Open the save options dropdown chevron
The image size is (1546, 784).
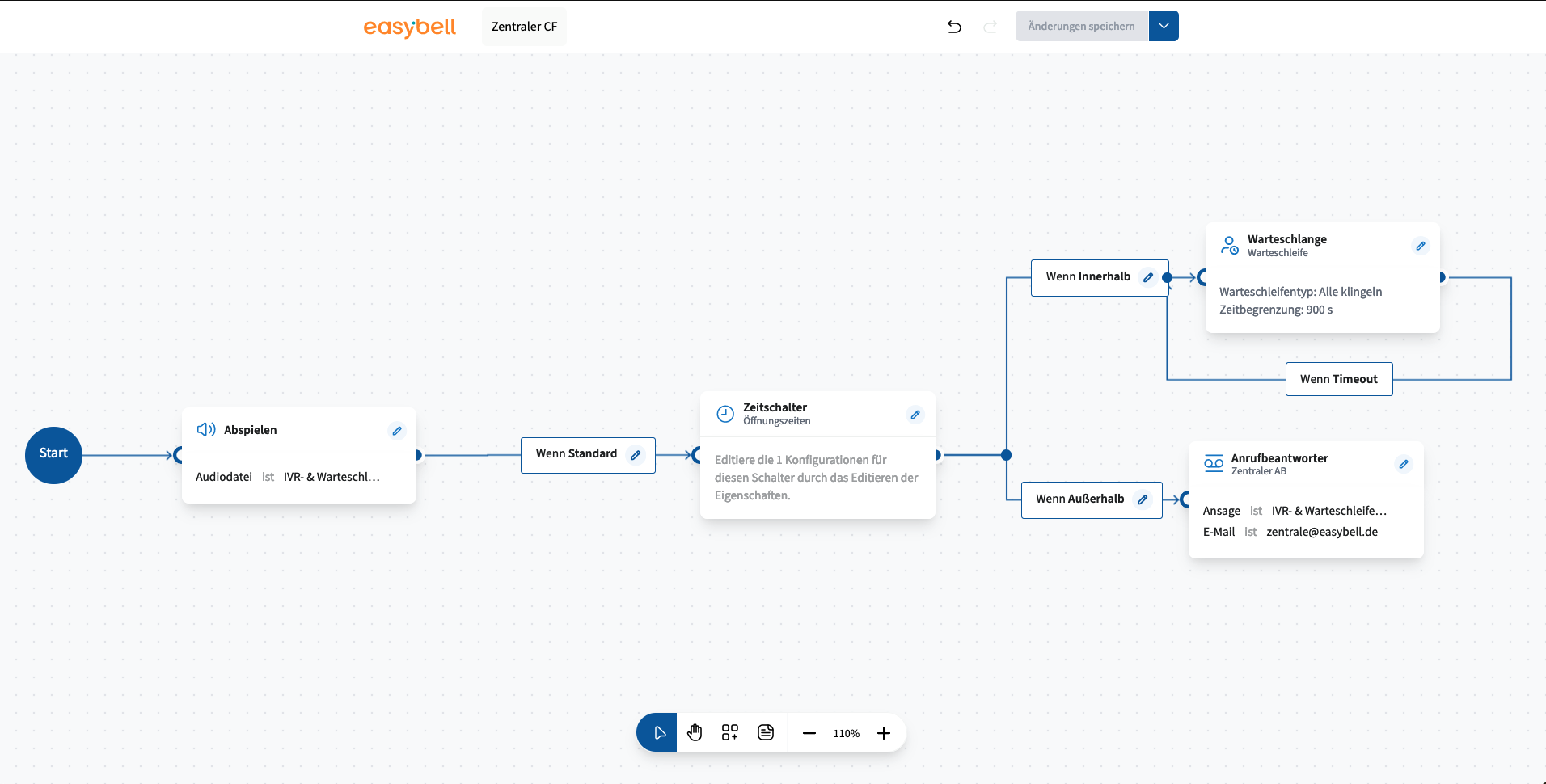point(1163,26)
